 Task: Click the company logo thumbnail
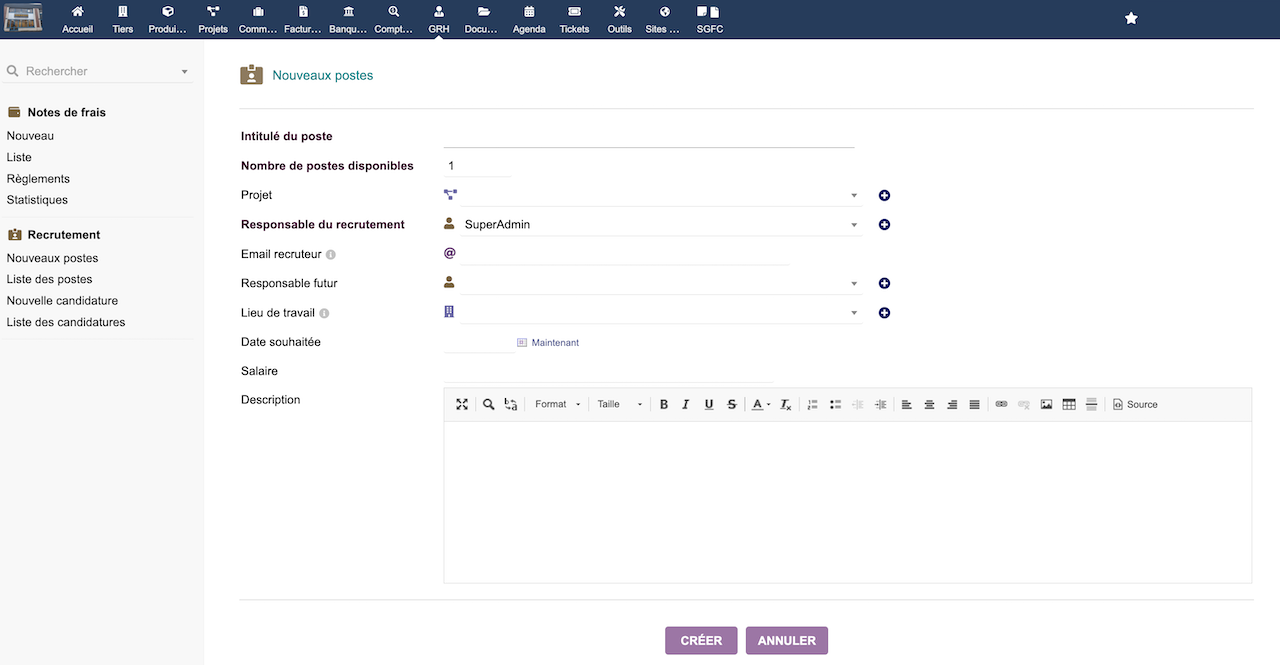24,19
